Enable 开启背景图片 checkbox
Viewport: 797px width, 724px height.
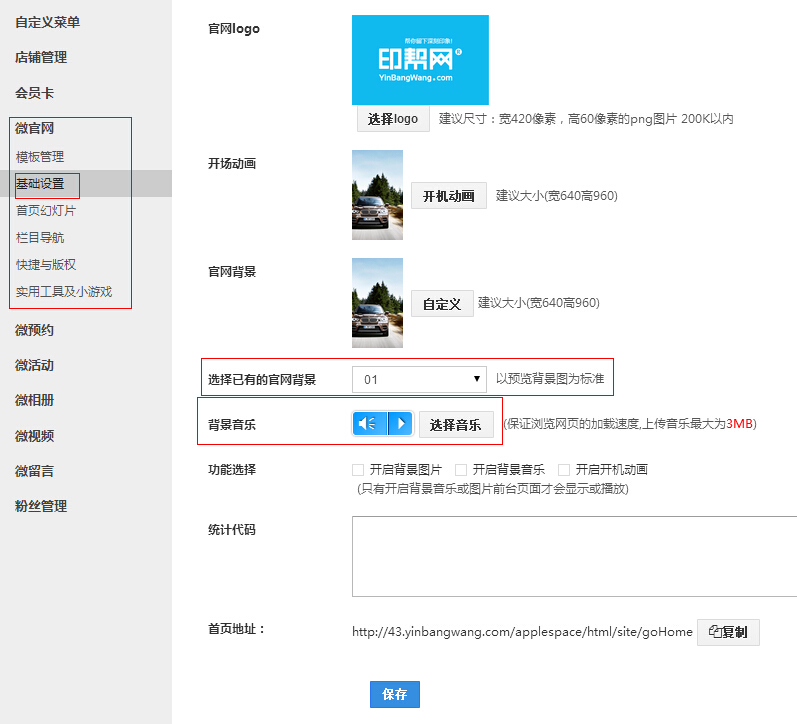click(358, 469)
